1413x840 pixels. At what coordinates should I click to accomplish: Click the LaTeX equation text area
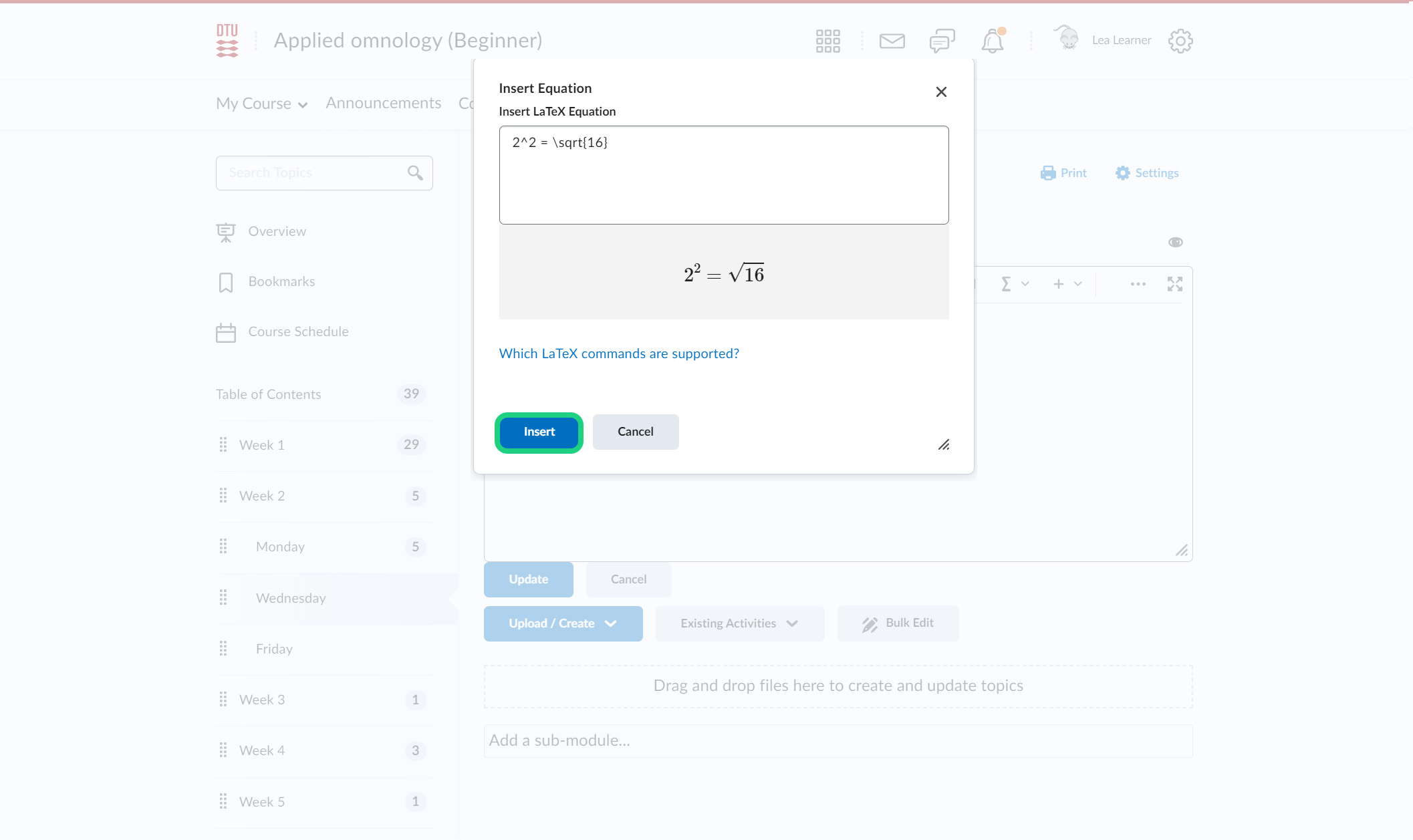click(x=723, y=175)
